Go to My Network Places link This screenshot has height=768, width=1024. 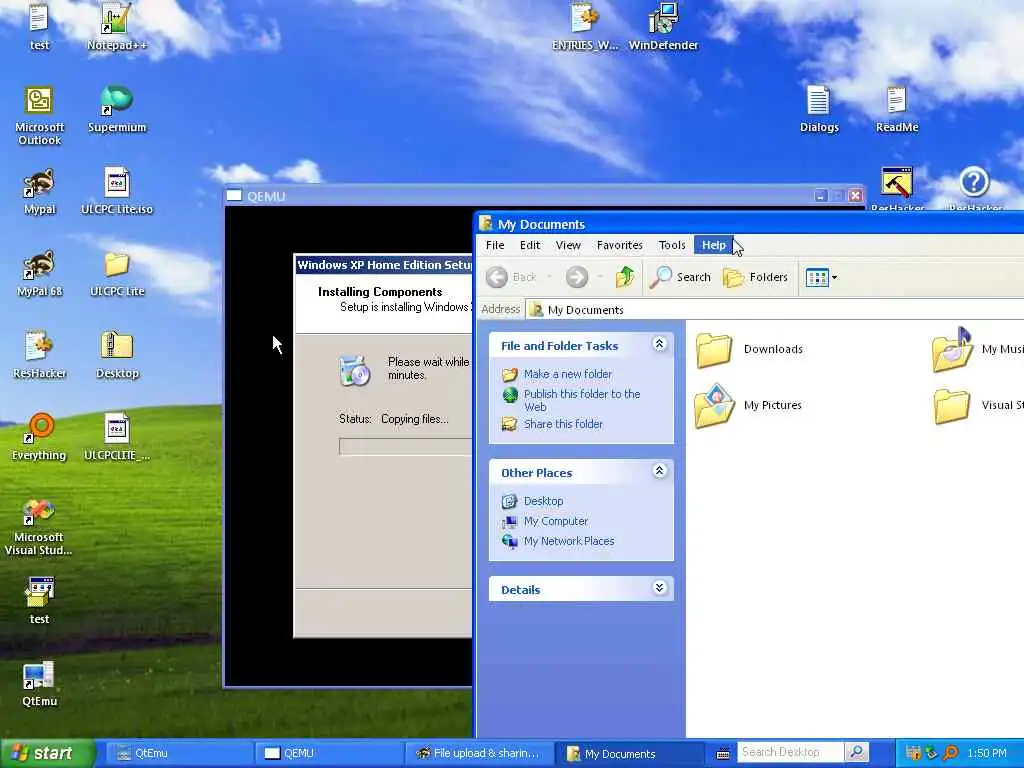(x=569, y=541)
